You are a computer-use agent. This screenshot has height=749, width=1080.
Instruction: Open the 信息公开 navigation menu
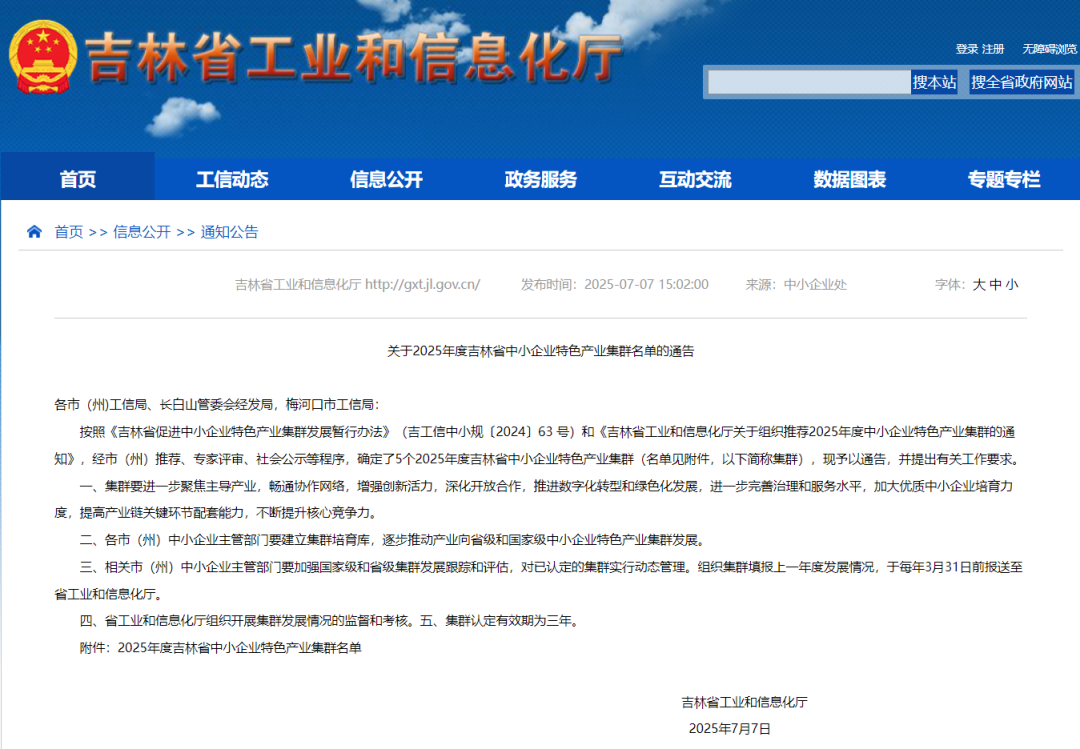(386, 178)
